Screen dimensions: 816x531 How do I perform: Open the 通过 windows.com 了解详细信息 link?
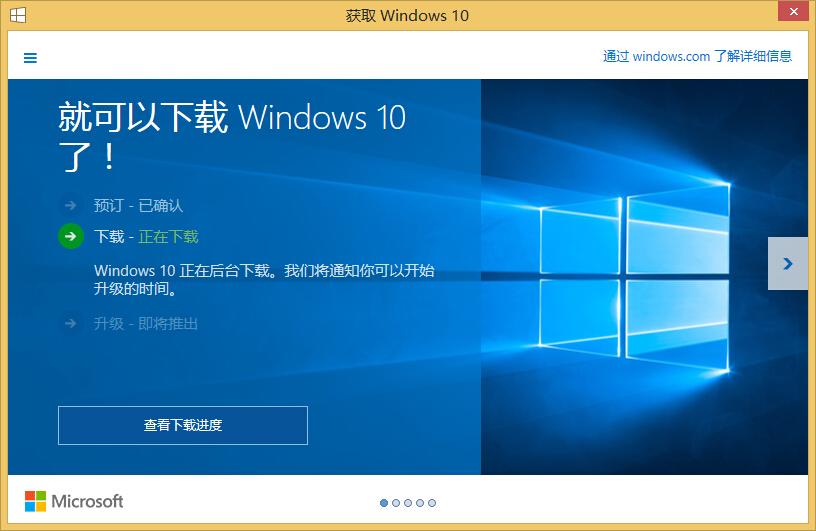697,56
